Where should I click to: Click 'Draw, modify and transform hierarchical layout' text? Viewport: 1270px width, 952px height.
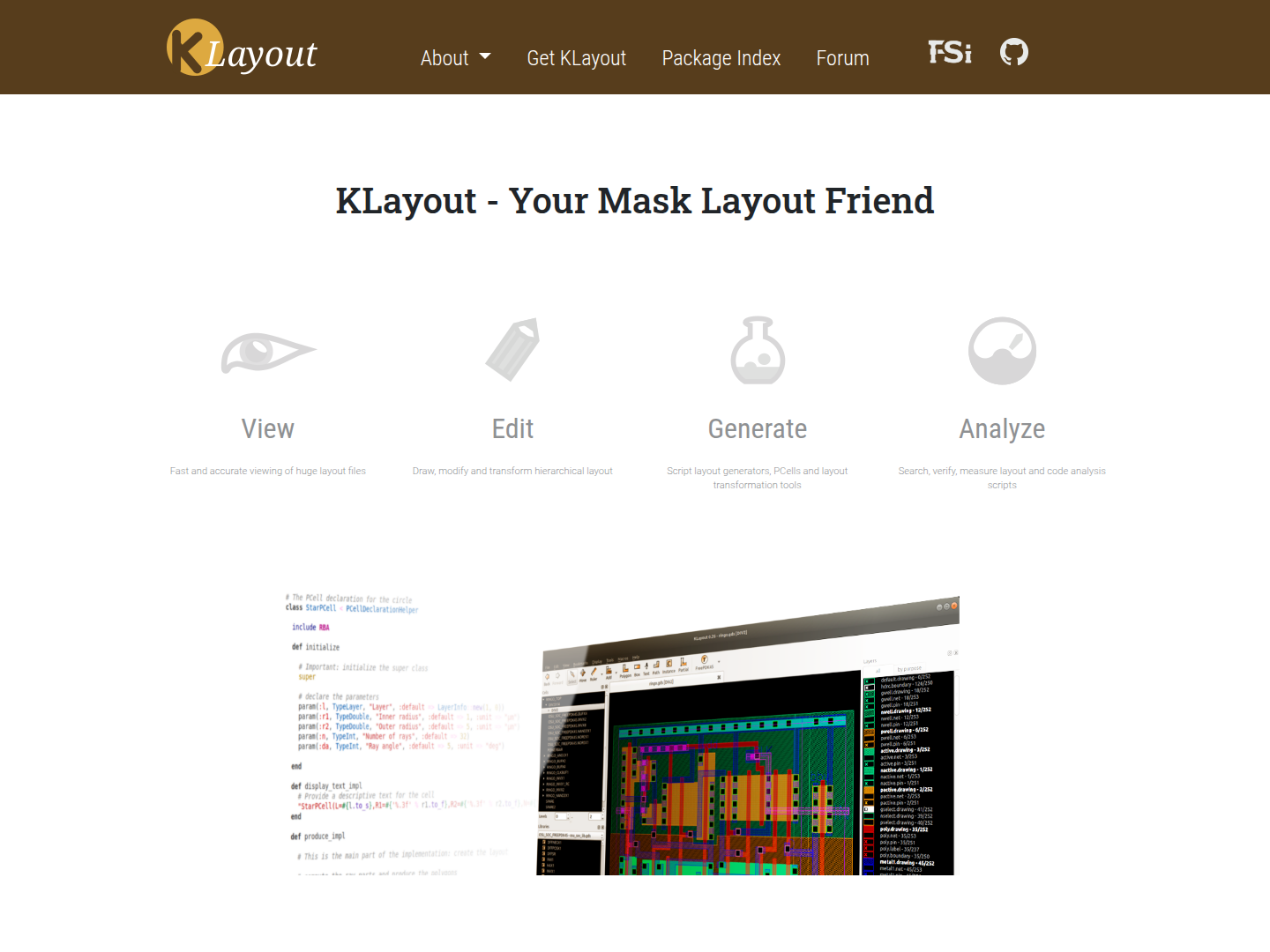[x=512, y=471]
